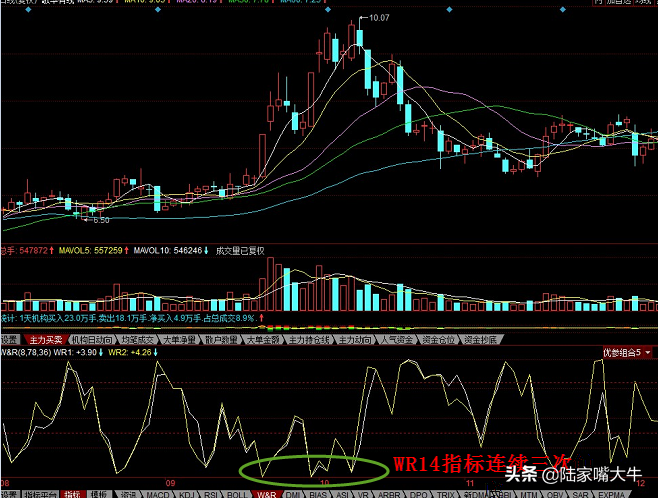The image size is (658, 498).
Task: Select the highlighted 指标 tab at bottom
Action: [x=73, y=495]
